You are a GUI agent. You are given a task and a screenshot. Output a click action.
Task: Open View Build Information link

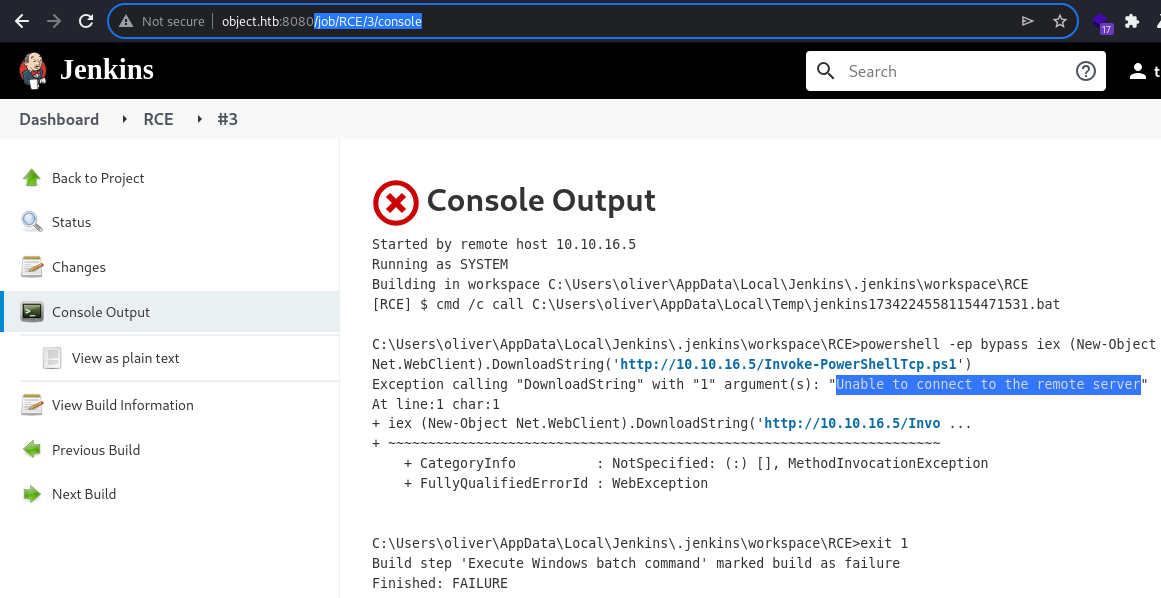[x=123, y=405]
